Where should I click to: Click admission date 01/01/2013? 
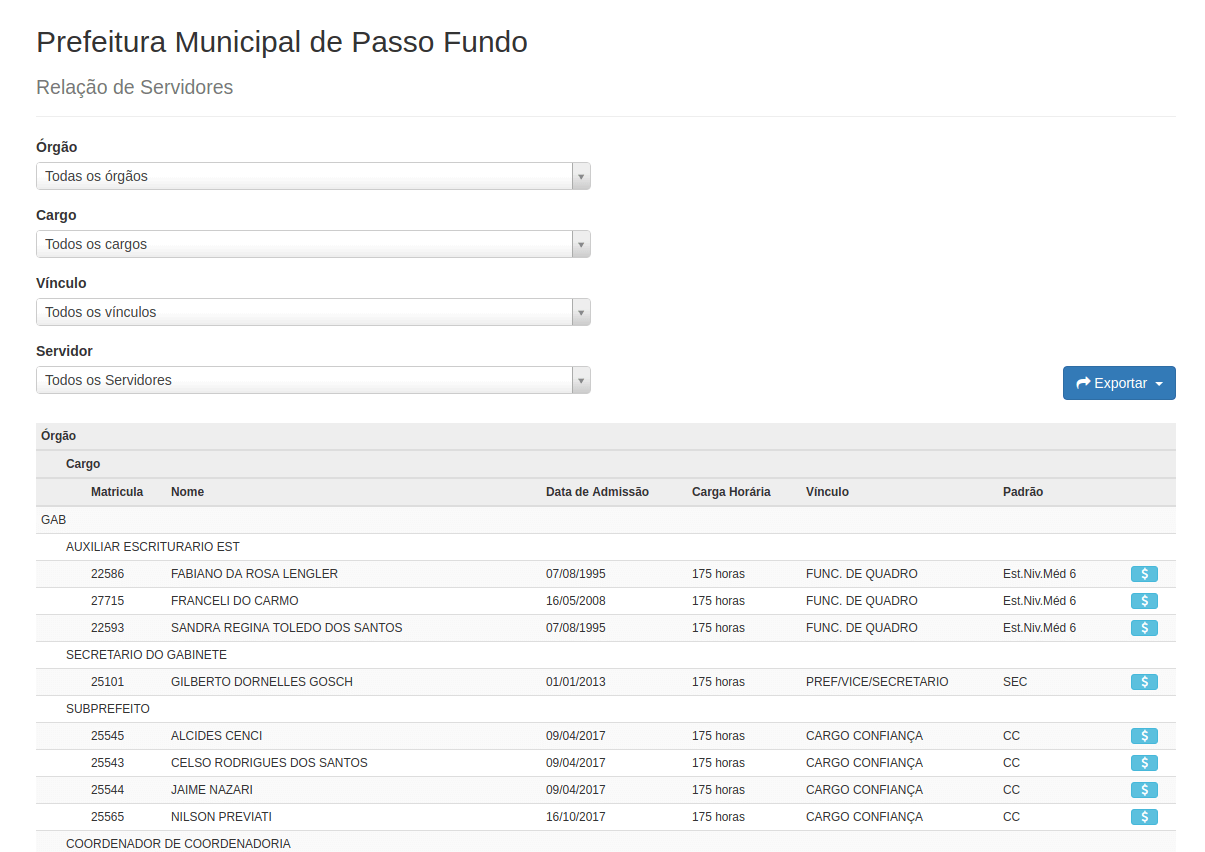coord(576,682)
